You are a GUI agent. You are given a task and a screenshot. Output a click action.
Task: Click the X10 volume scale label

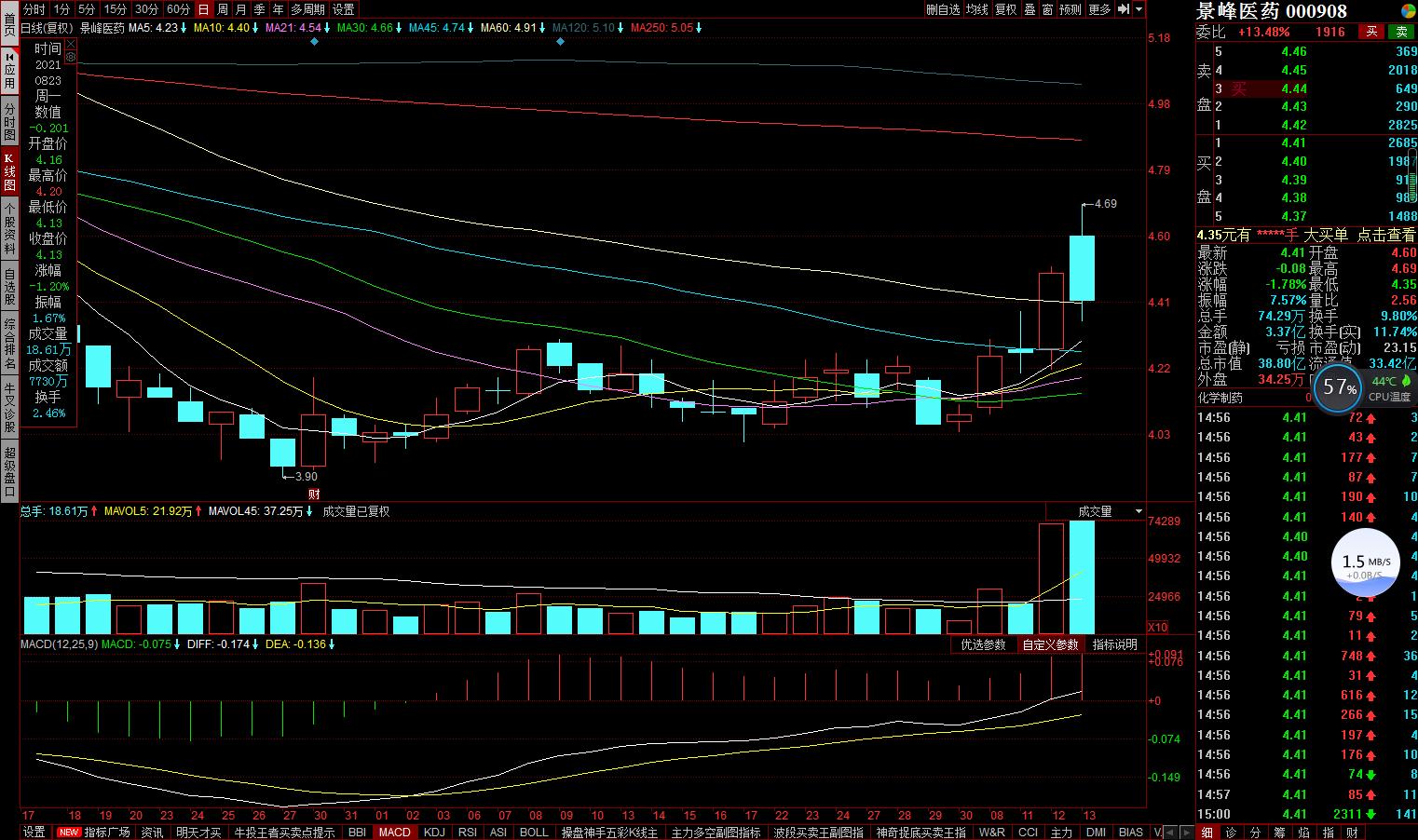[x=1157, y=628]
